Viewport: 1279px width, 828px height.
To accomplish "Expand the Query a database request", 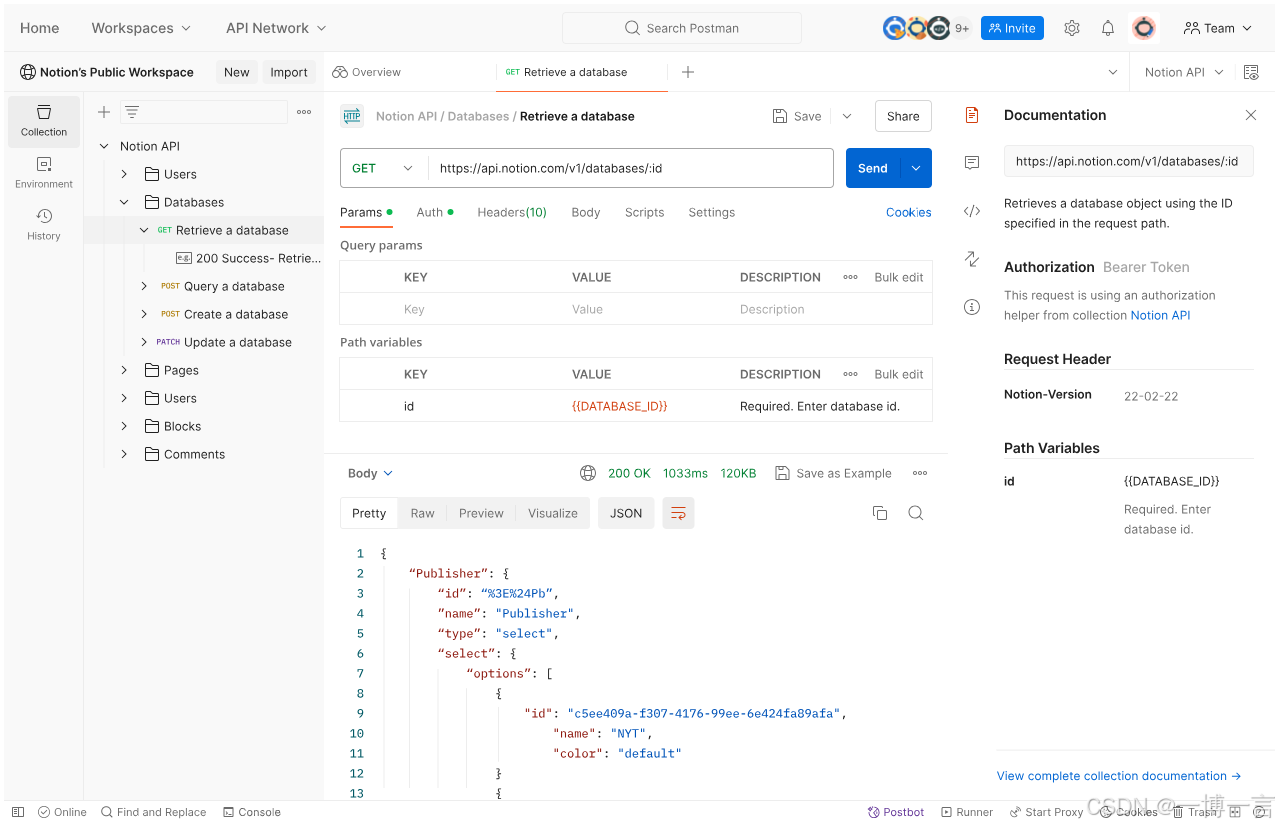I will (144, 286).
